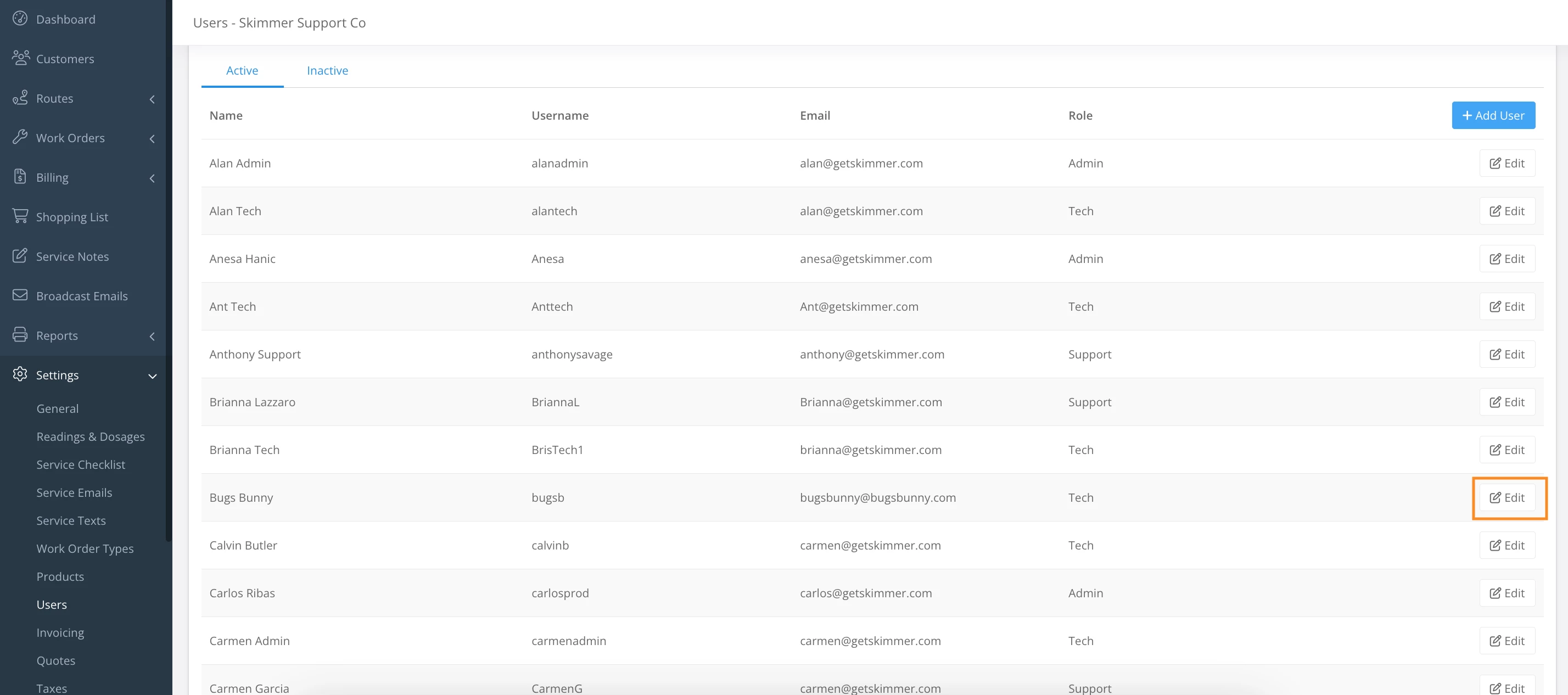Click the Service Notes pencil icon

(x=20, y=256)
